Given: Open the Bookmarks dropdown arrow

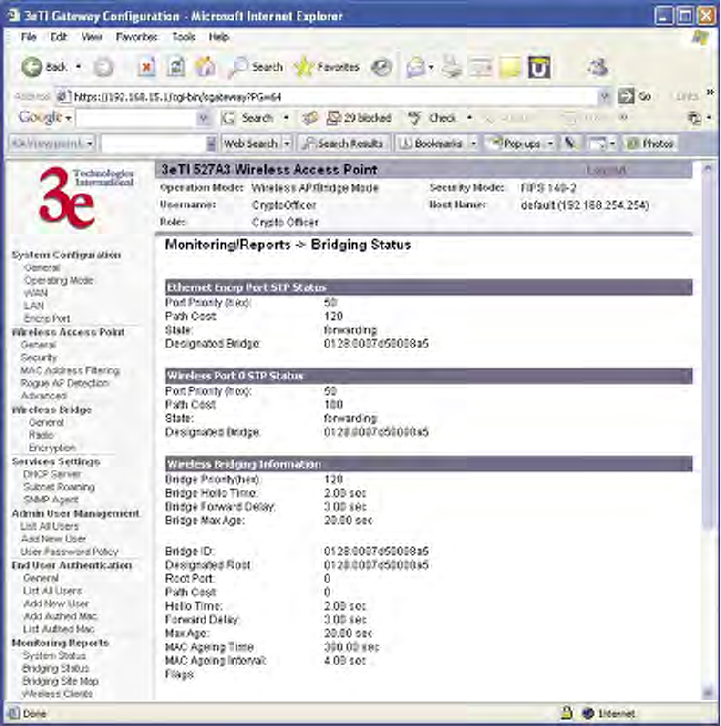Looking at the screenshot, I should (473, 144).
